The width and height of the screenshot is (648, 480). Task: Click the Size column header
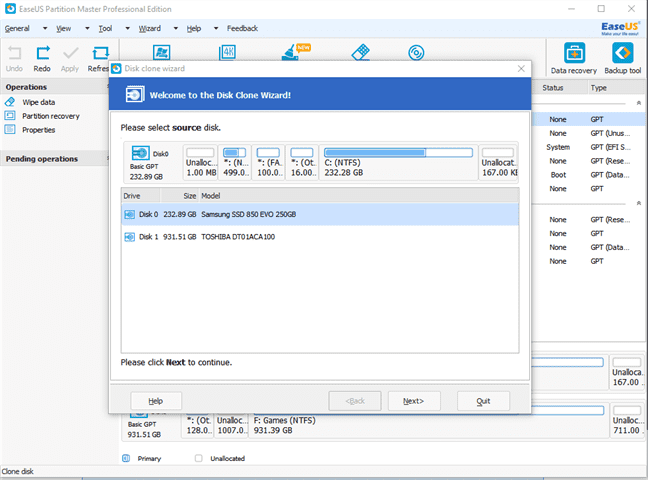pos(179,196)
